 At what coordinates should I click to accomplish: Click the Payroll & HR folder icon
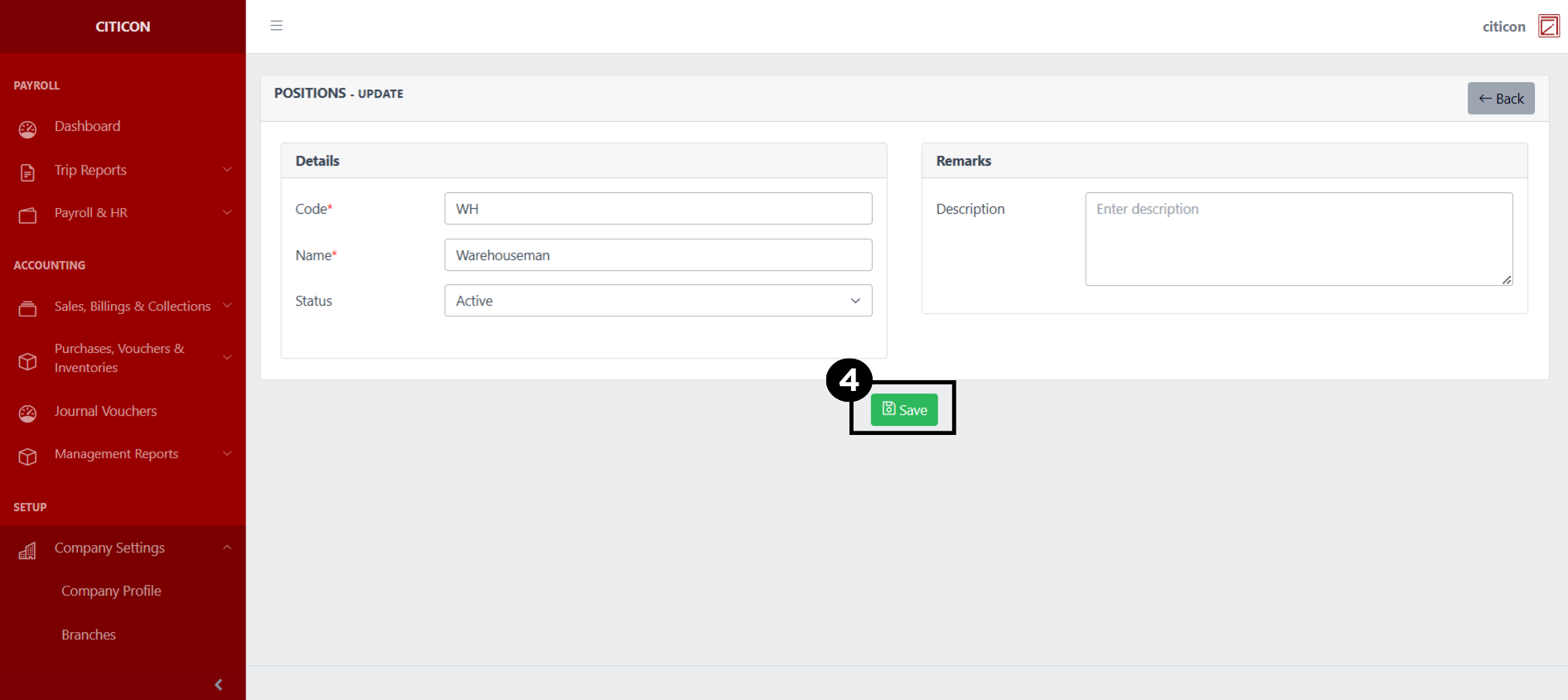point(27,215)
